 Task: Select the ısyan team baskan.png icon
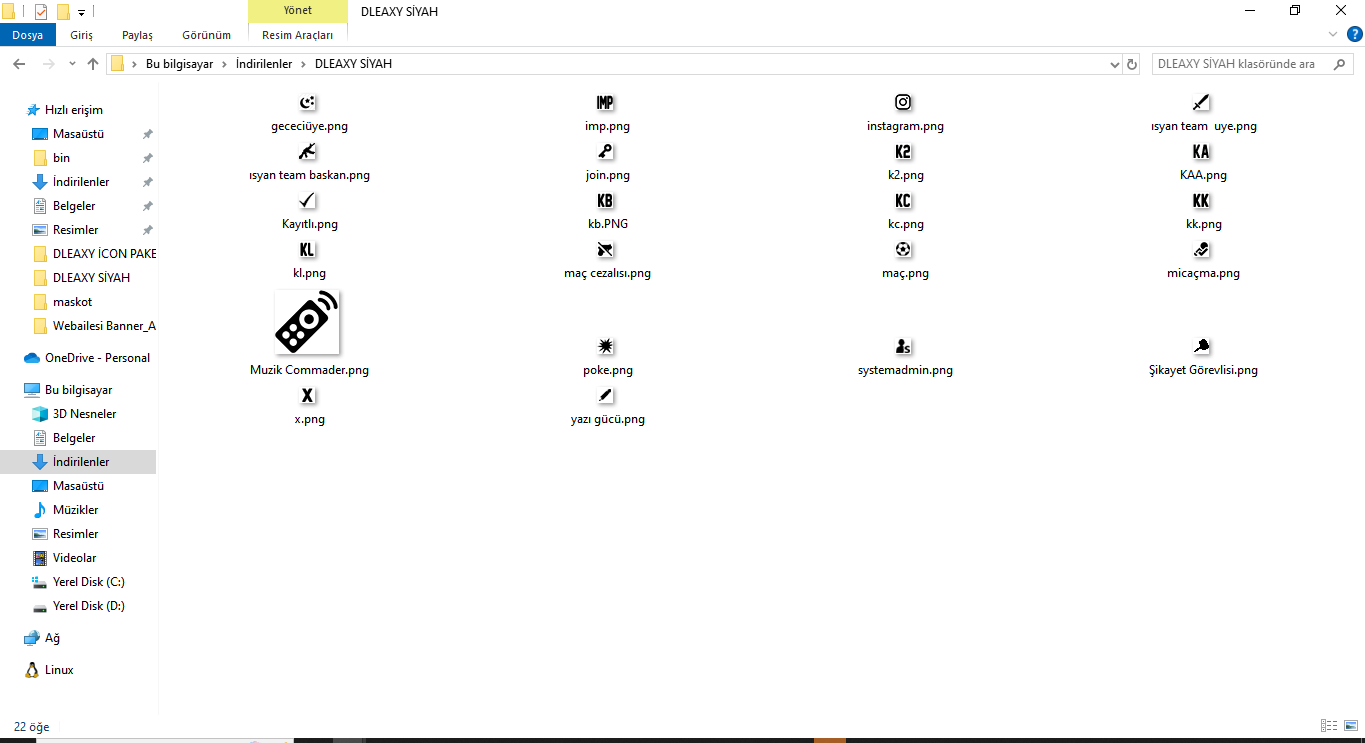tap(308, 152)
